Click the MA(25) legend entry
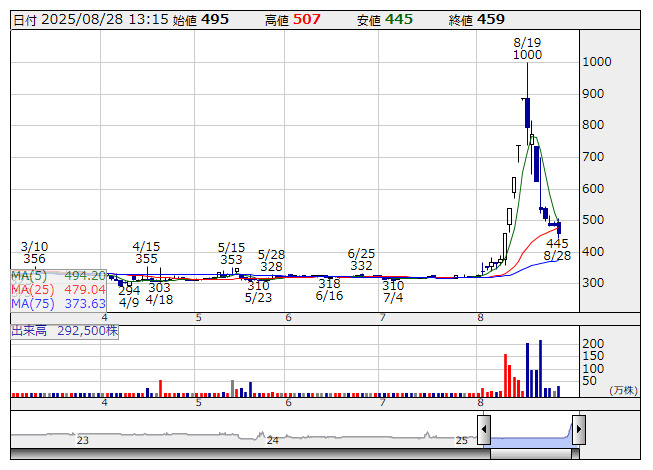 pyautogui.click(x=59, y=290)
